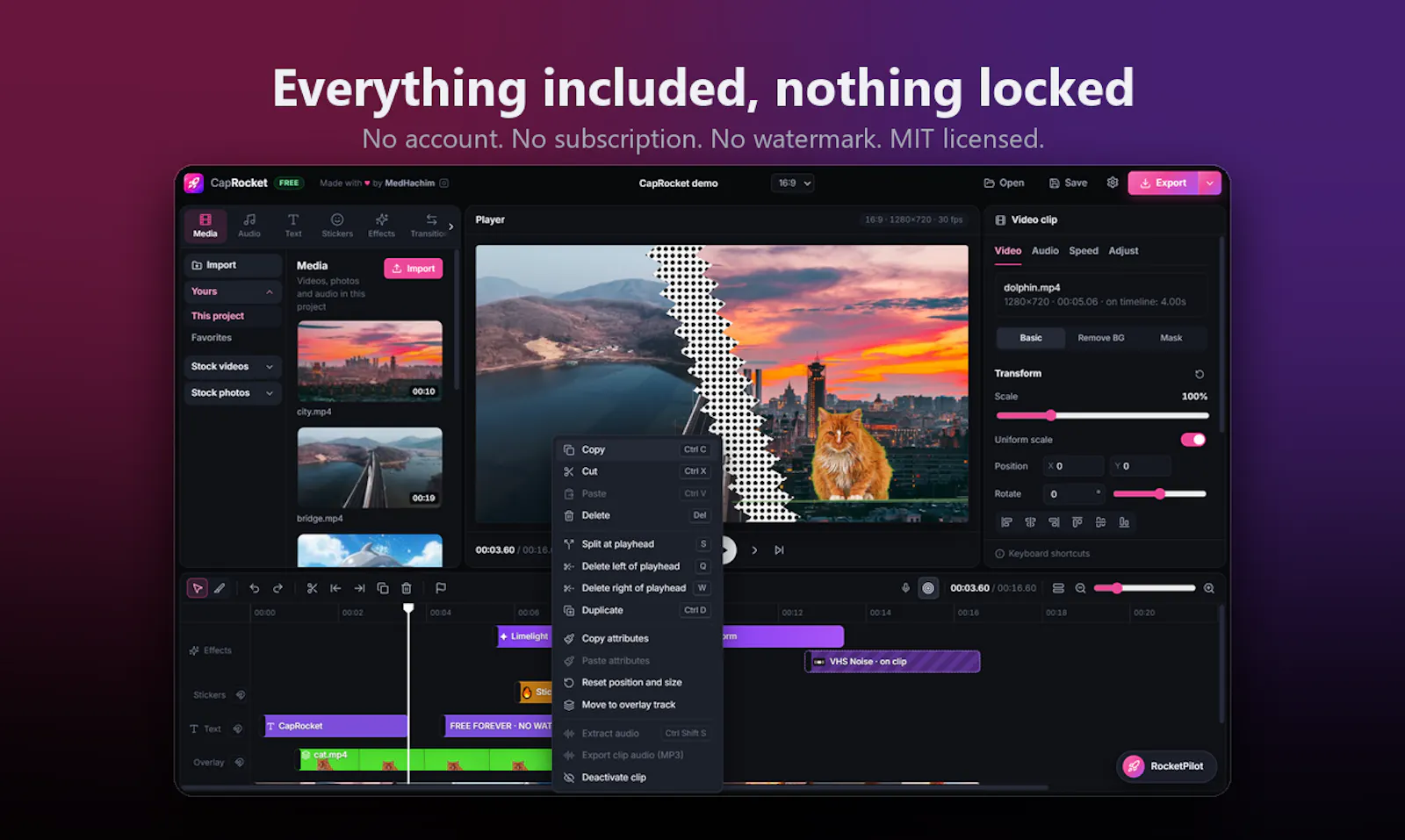Toggle the Uniform scale switch

coord(1193,440)
